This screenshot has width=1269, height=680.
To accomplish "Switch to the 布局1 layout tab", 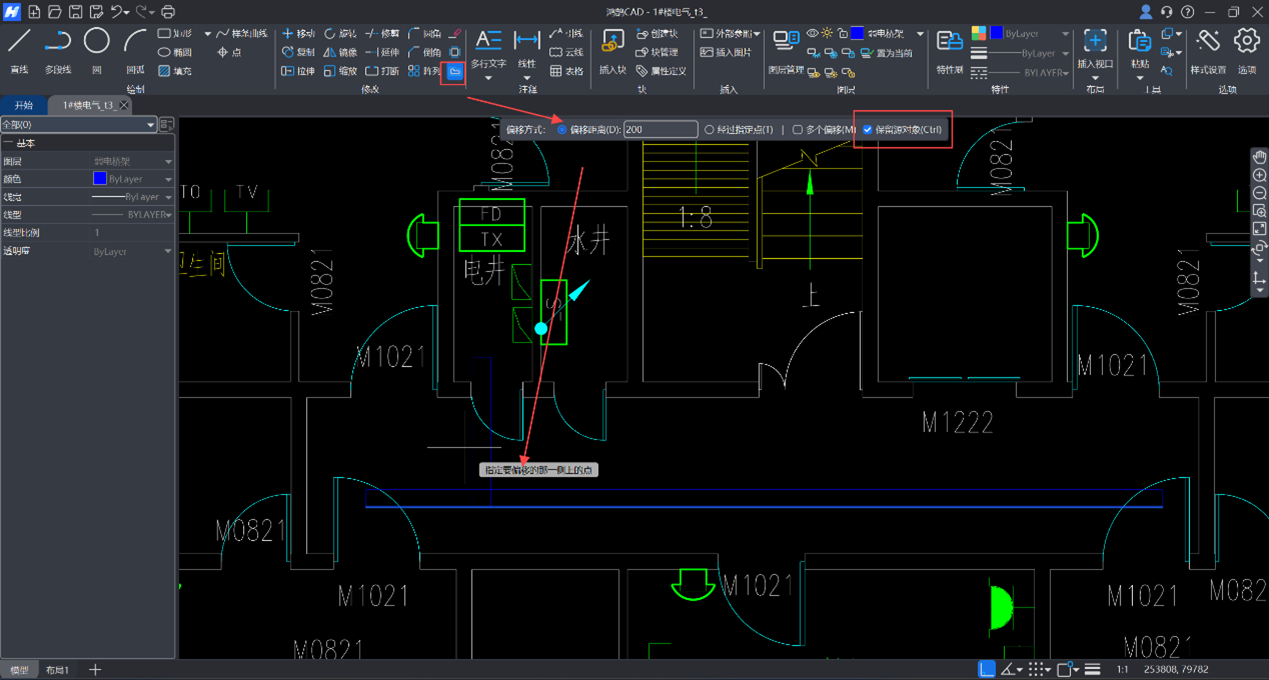I will coord(57,670).
